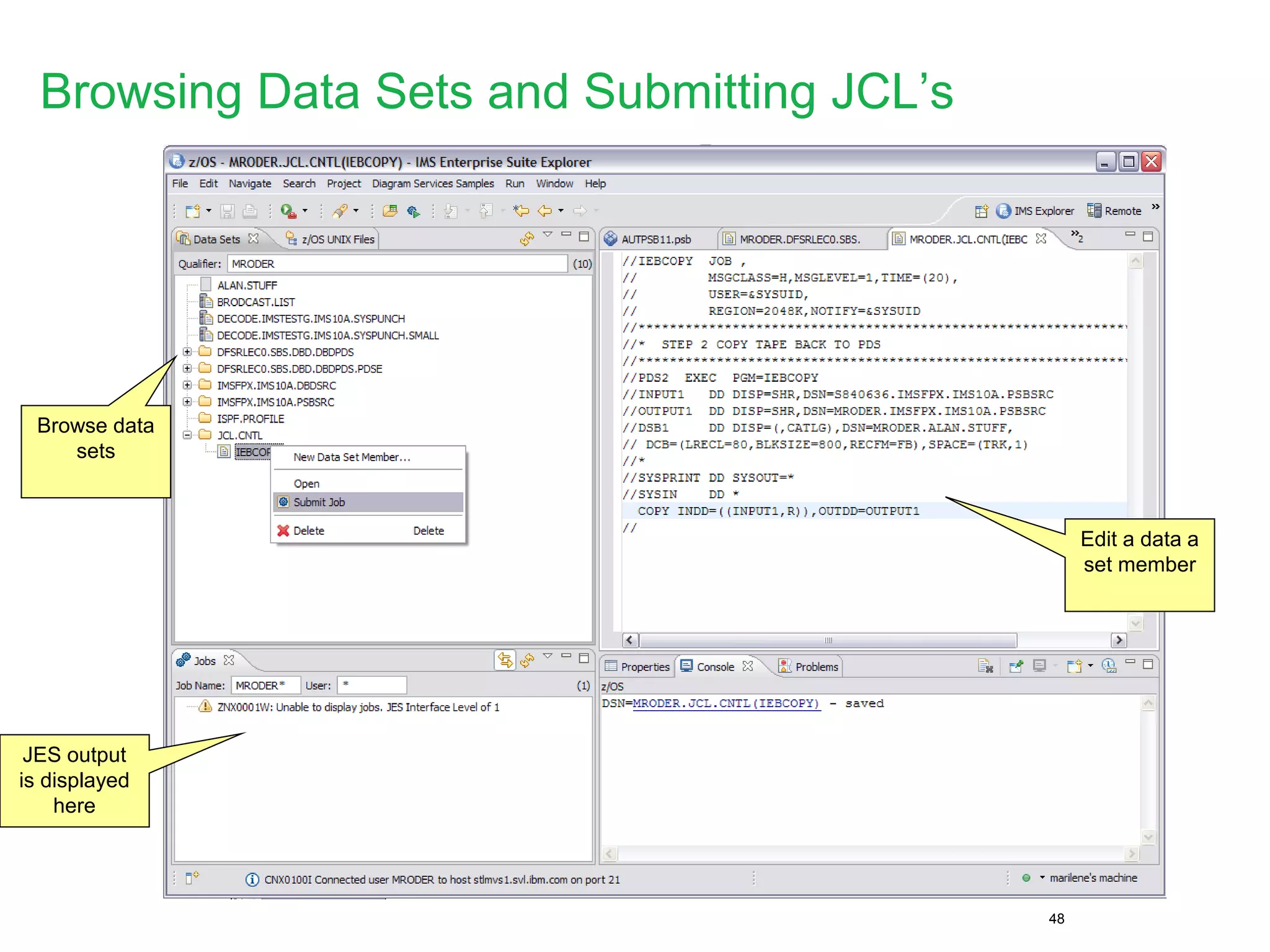Click the editor horizontal scrollbar thumb
Viewport: 1270px width, 952px height.
click(828, 640)
